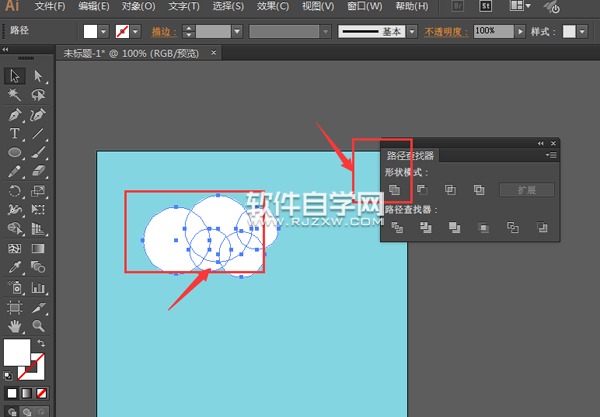Screen dimensions: 600x417
Task: Open the fill color dropdown arrow
Action: [x=103, y=32]
